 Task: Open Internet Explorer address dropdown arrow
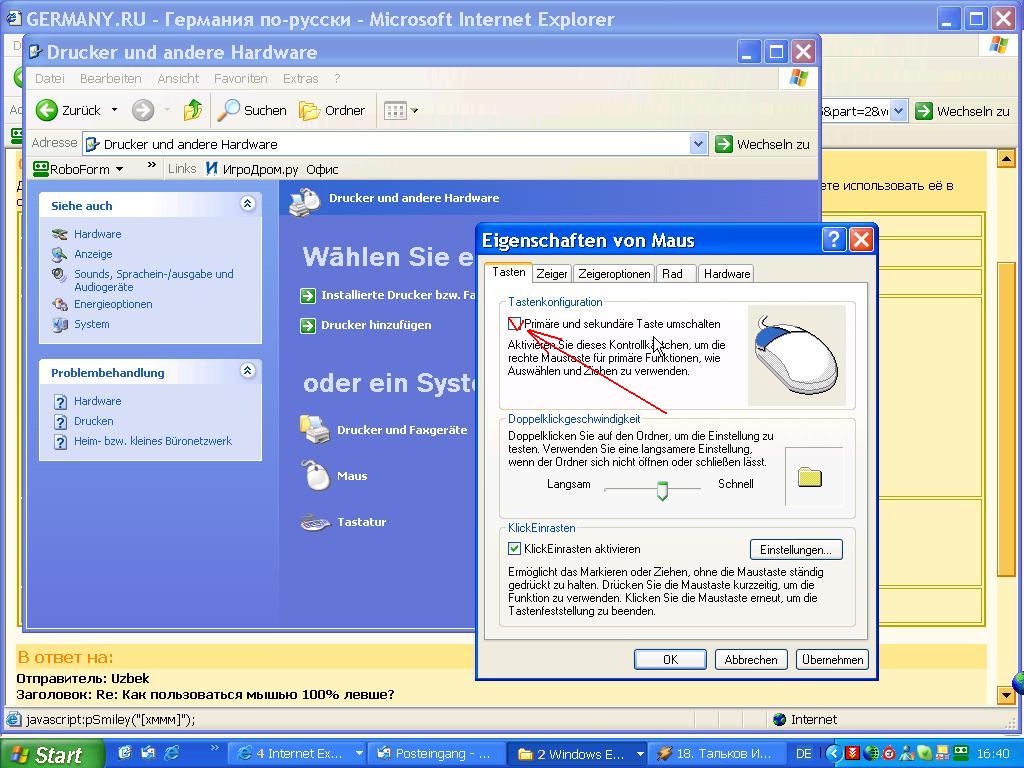click(x=899, y=111)
